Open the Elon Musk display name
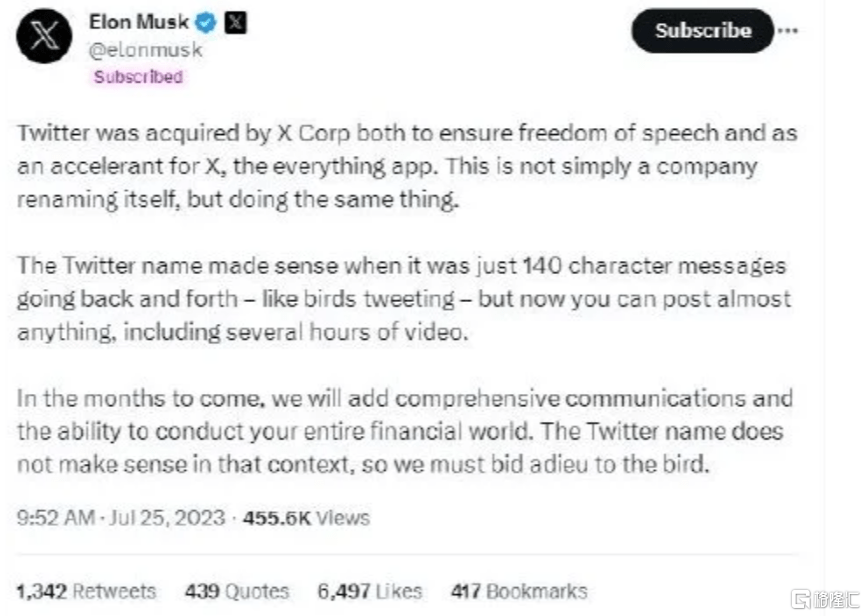The height and width of the screenshot is (616, 866). (x=141, y=22)
